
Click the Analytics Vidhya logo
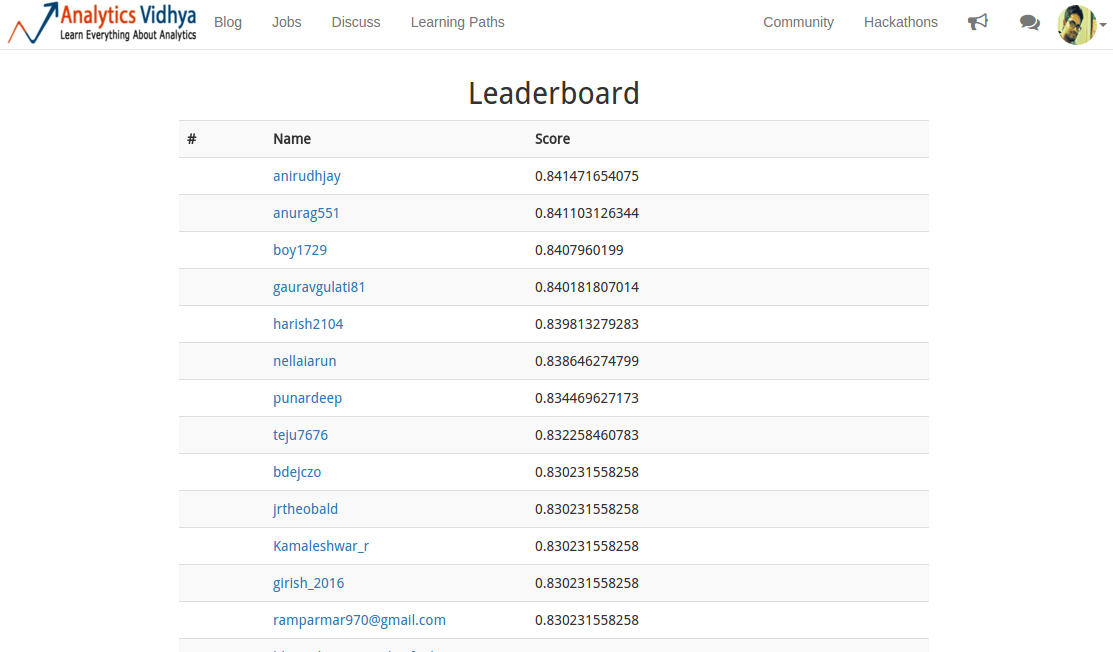(102, 23)
